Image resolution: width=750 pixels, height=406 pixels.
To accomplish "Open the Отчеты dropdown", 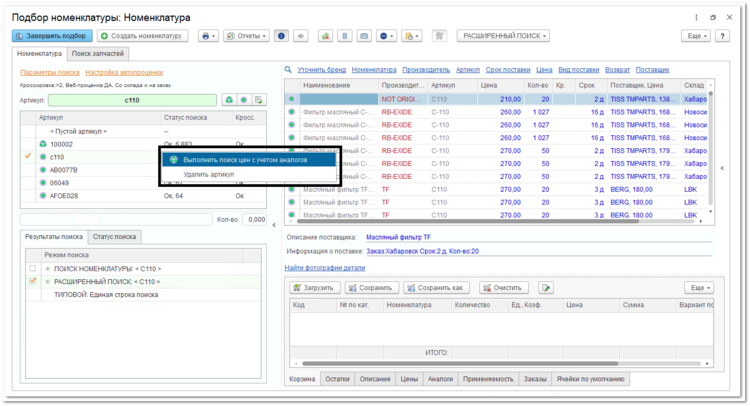I will (x=246, y=36).
